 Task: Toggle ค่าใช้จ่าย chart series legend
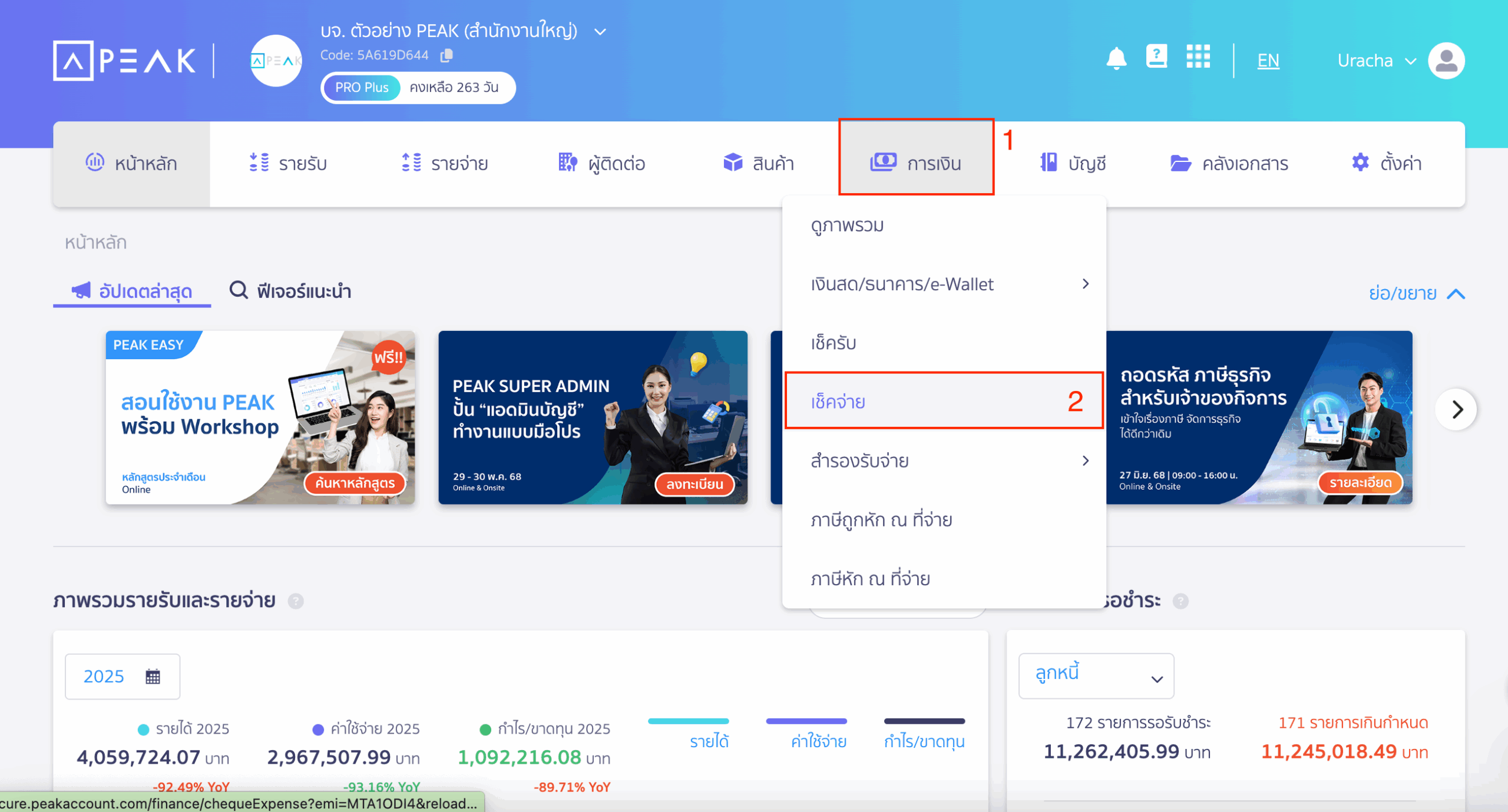click(x=806, y=733)
